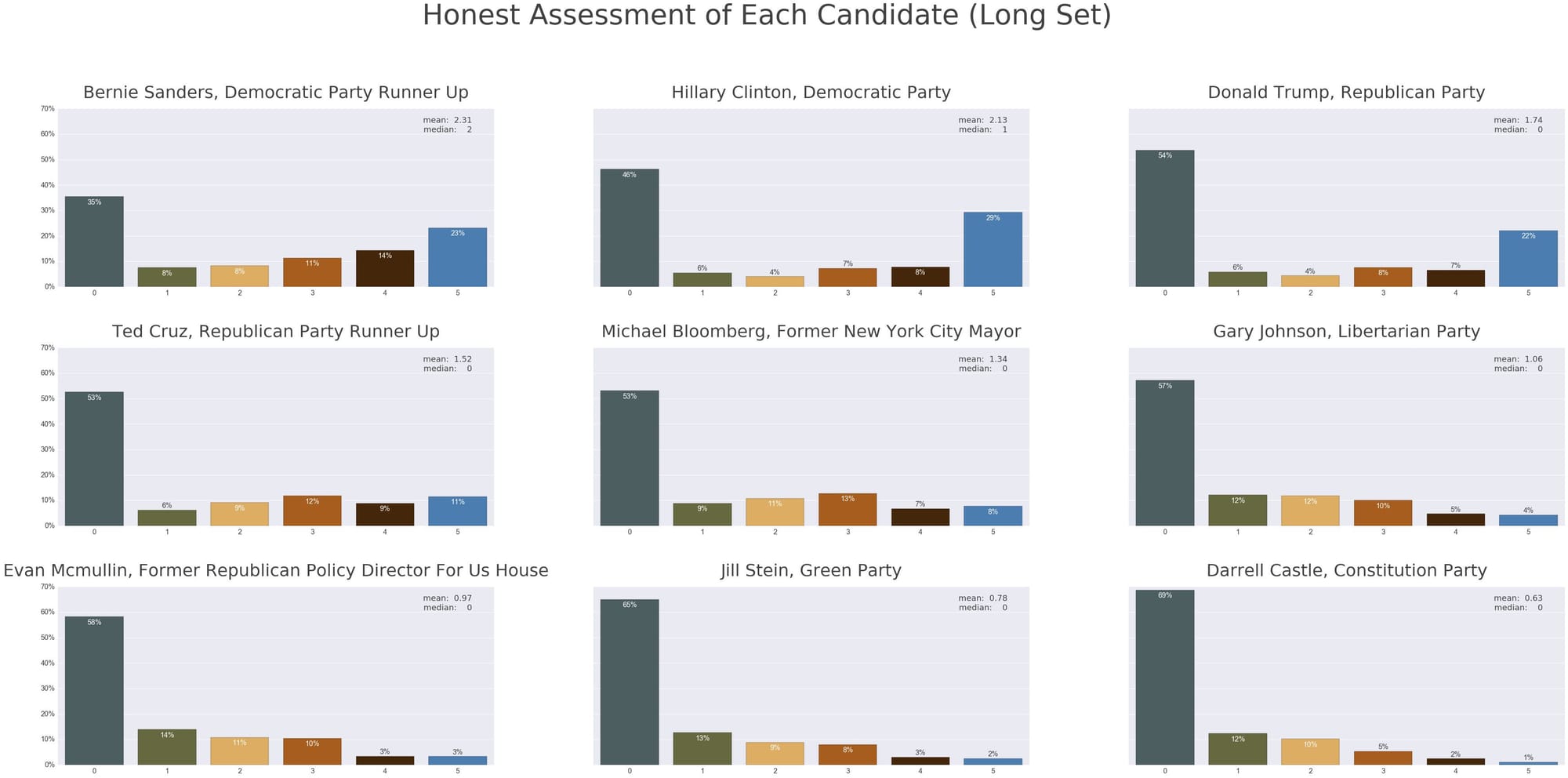Click the 54% bar in Donald Trump chart
This screenshot has height=778, width=1568.
tap(1165, 218)
